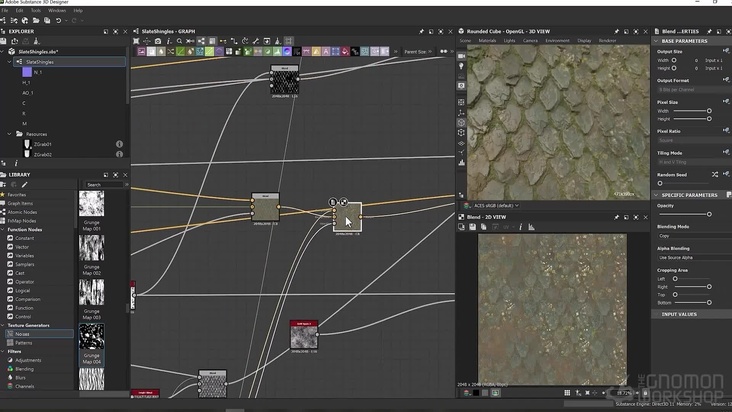Select Blending under Filters
732x412 pixels.
pyautogui.click(x=24, y=369)
